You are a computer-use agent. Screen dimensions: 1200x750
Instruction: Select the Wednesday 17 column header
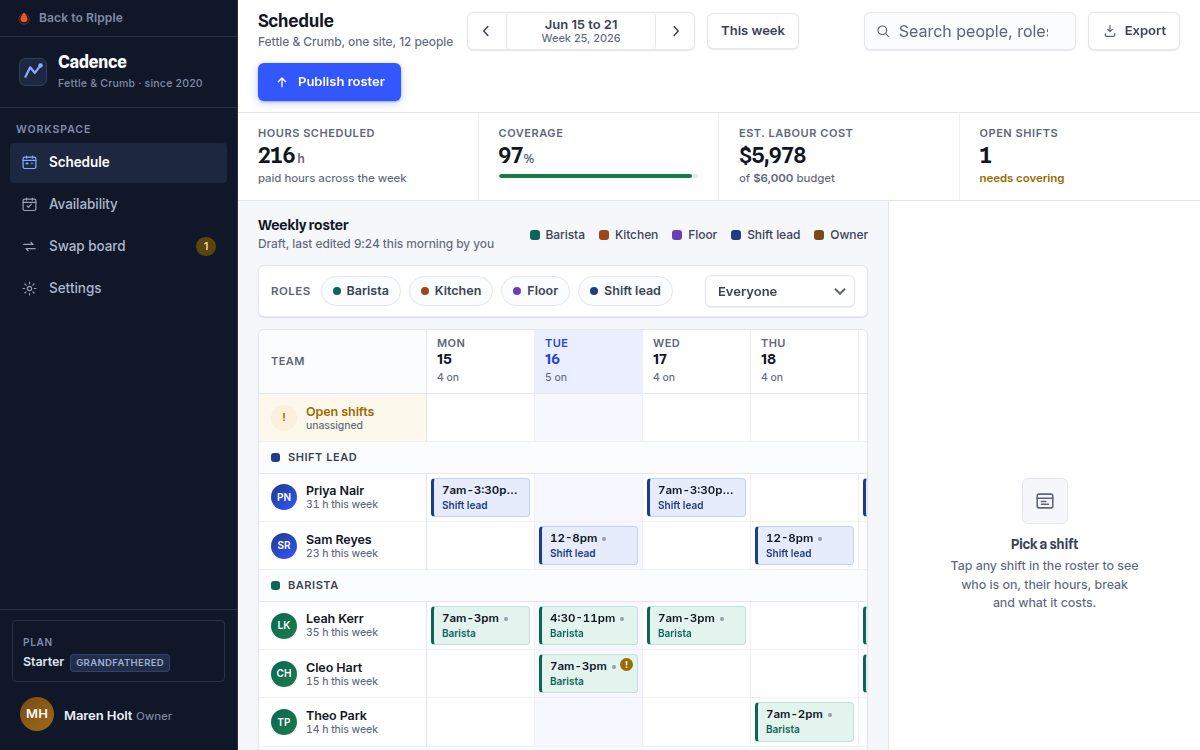696,361
